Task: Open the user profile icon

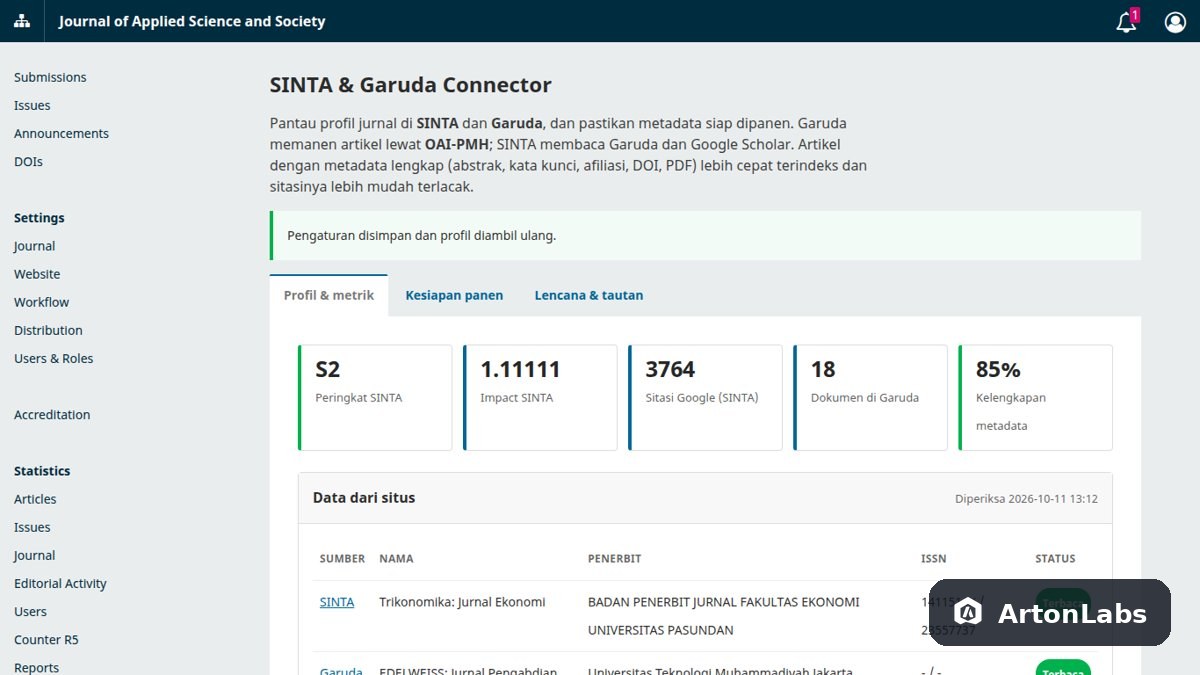Action: click(x=1175, y=21)
